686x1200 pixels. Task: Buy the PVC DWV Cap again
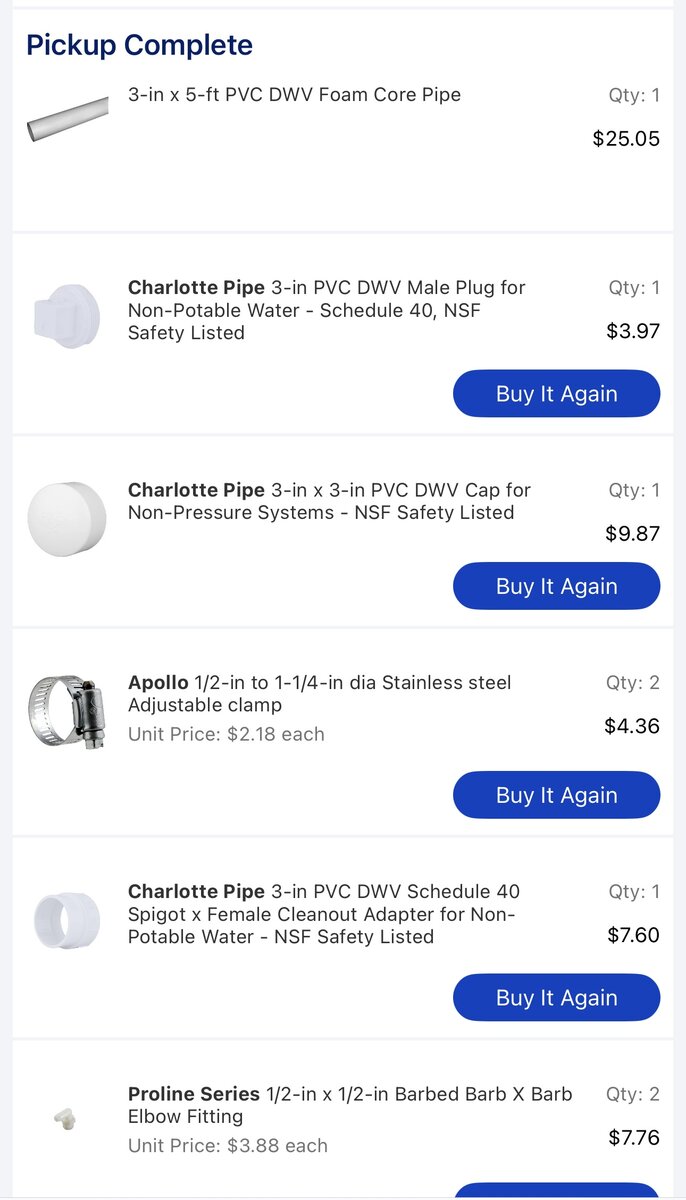557,586
